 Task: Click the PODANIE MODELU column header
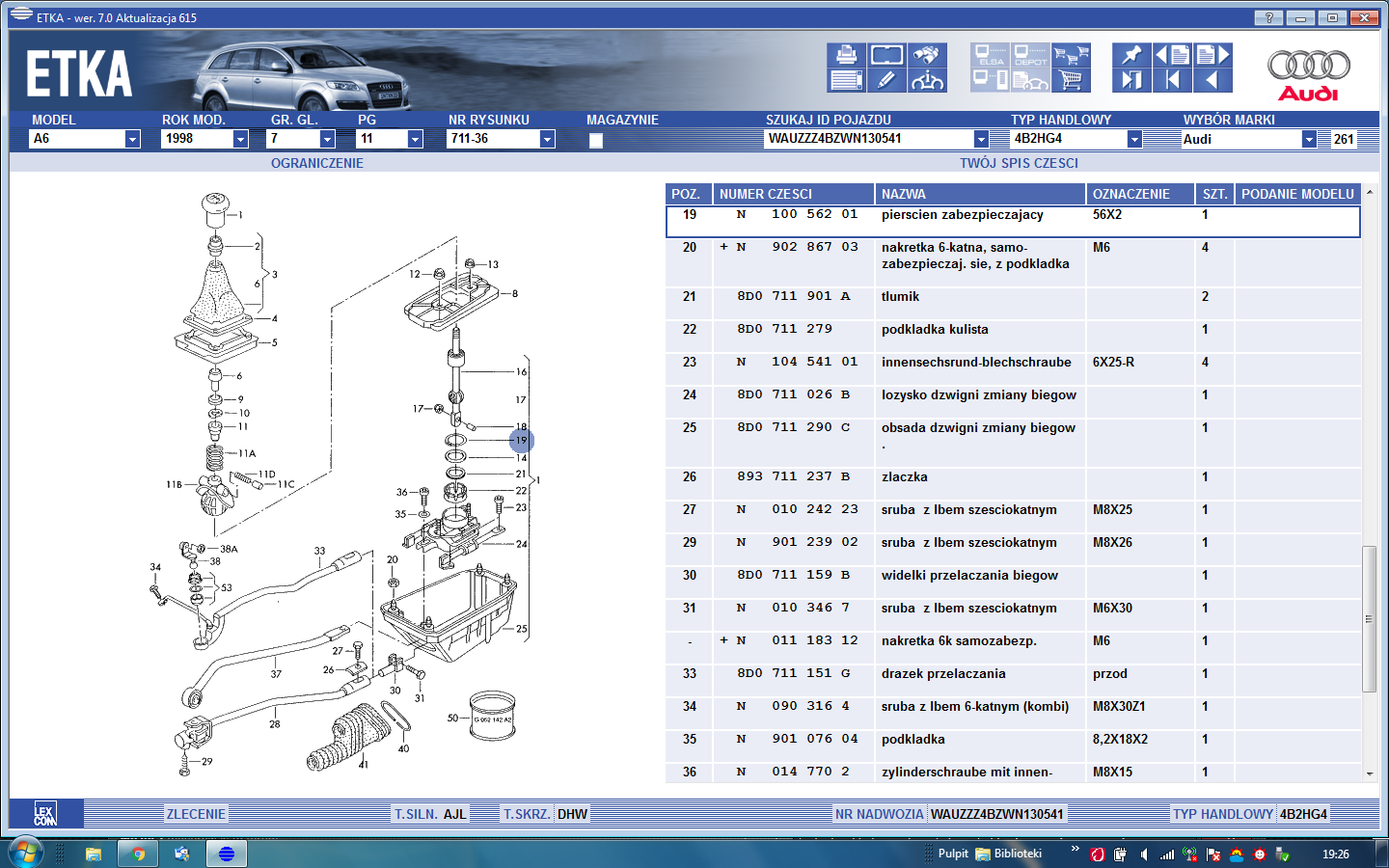pos(1297,194)
